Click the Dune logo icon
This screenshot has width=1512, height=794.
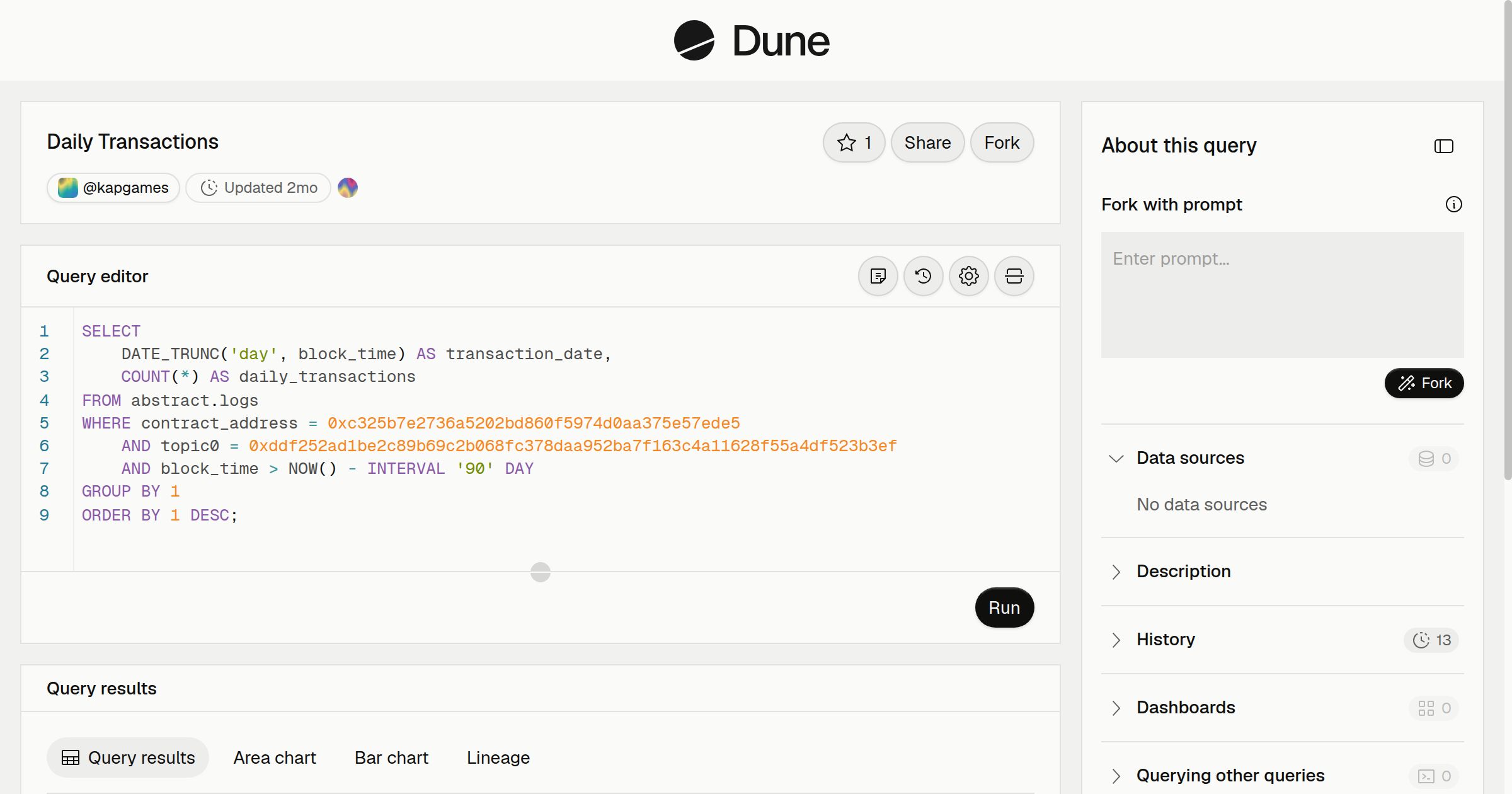coord(694,40)
